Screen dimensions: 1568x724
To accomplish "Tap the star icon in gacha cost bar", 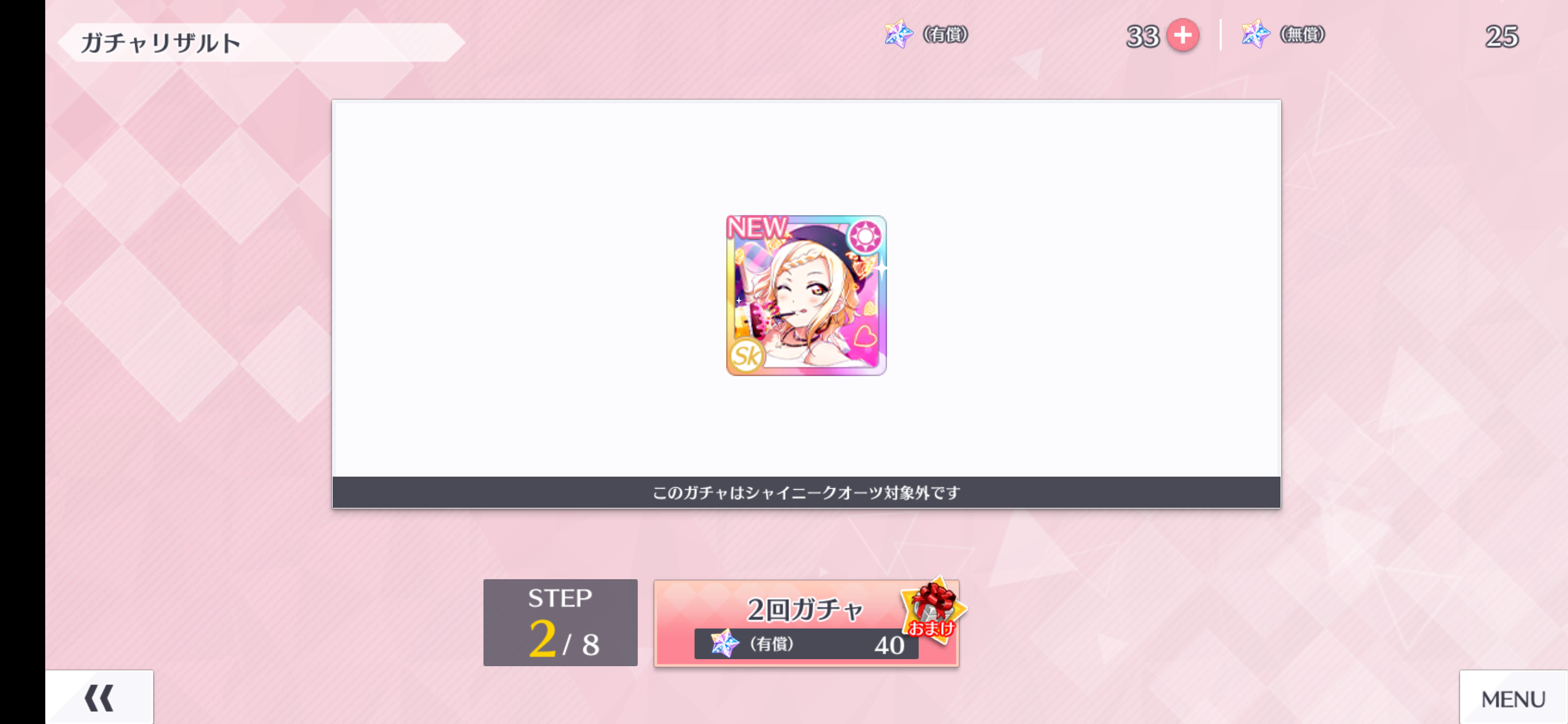I will [724, 643].
